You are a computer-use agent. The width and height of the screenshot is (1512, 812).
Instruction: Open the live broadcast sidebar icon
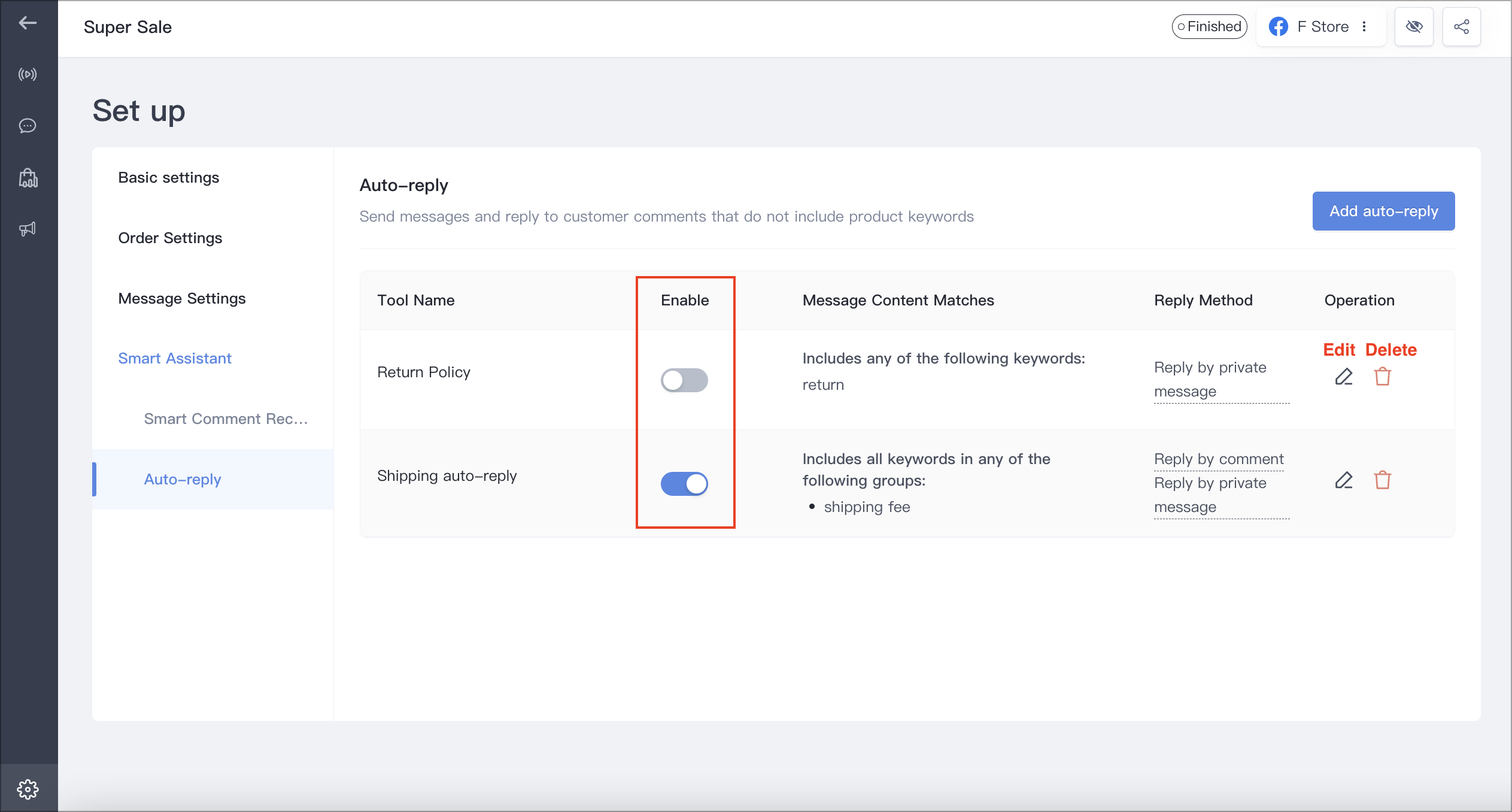(28, 74)
